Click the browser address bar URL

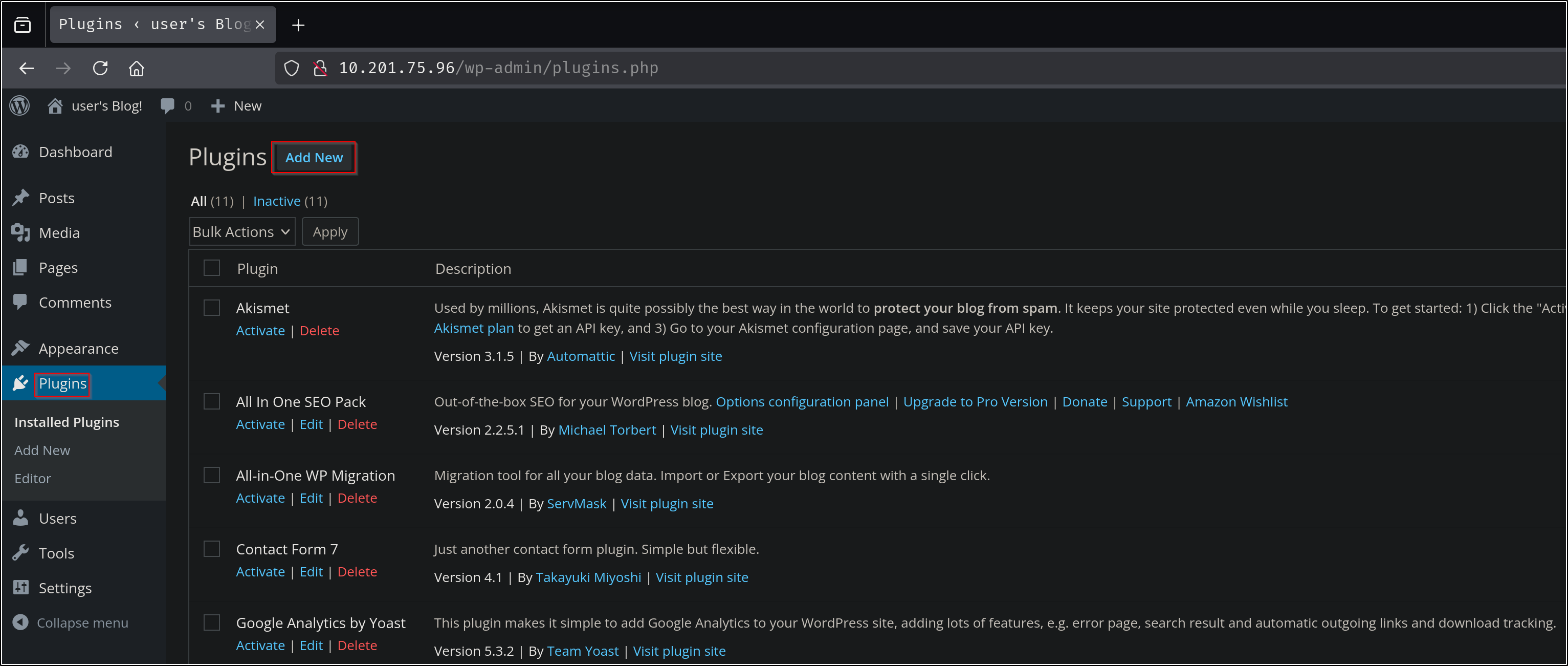[x=498, y=68]
